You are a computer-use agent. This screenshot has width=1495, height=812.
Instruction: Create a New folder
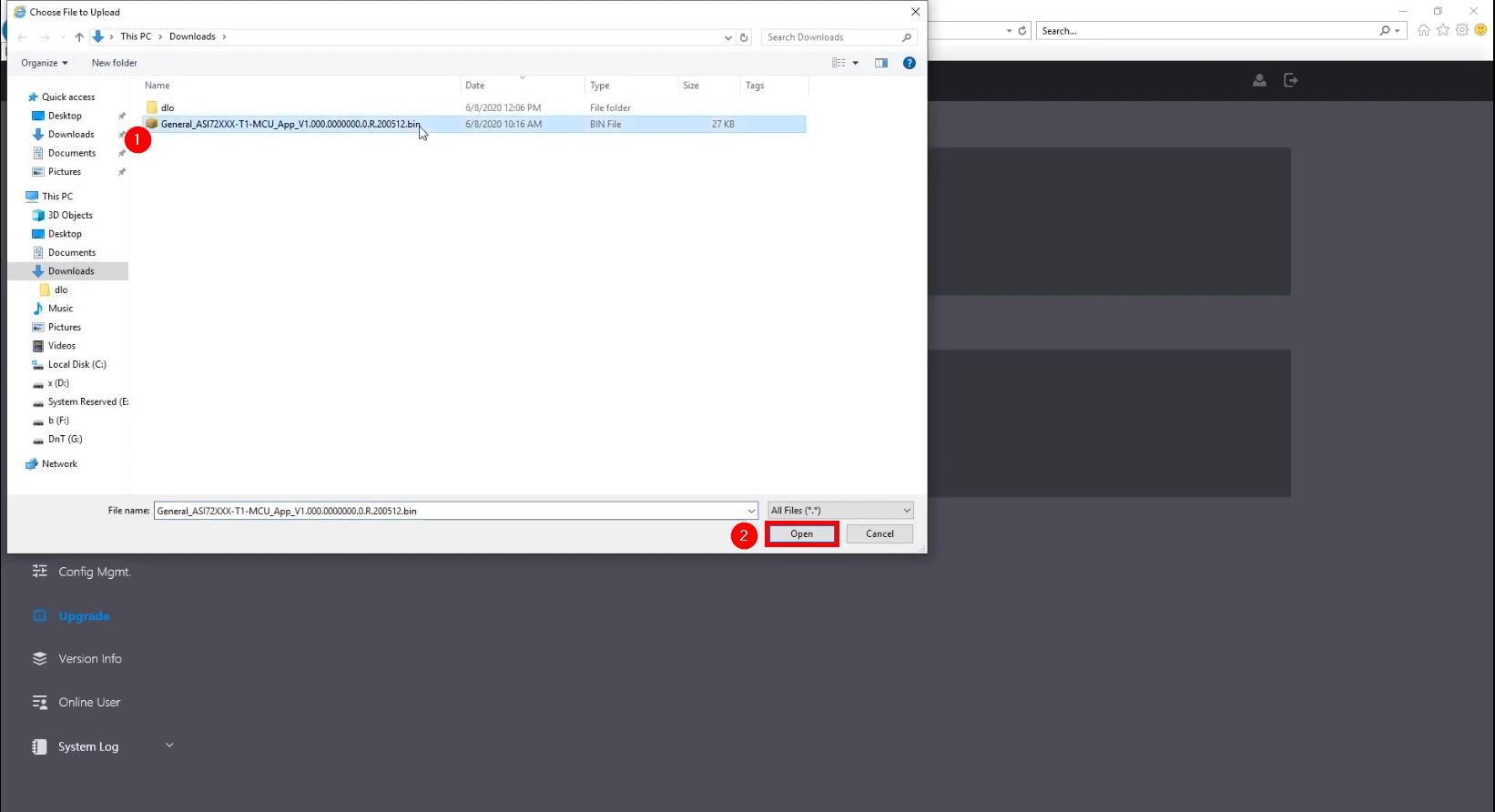click(x=115, y=63)
